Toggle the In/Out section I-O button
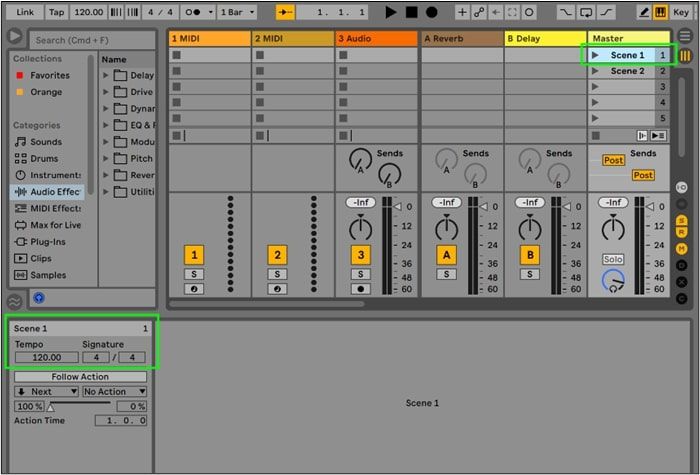This screenshot has height=475, width=700. [x=681, y=188]
